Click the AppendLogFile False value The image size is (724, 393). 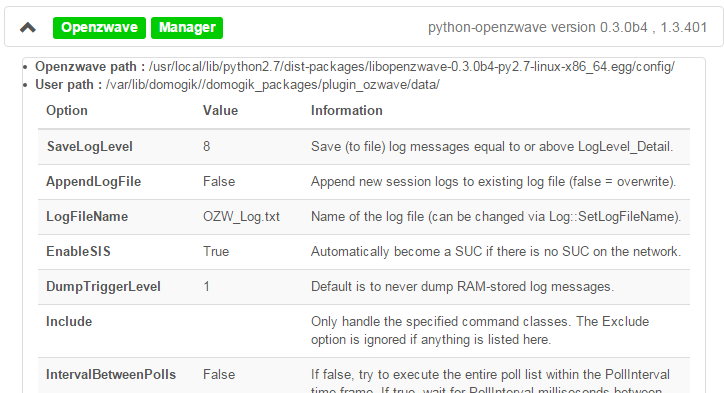219,181
